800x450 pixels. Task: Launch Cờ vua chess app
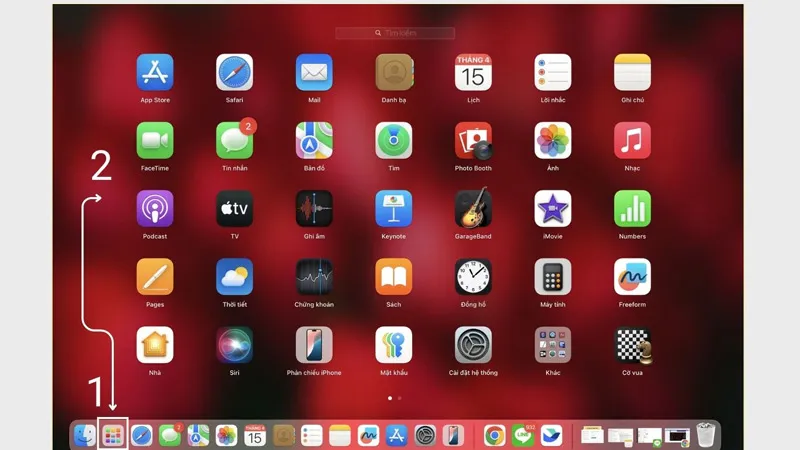point(633,345)
